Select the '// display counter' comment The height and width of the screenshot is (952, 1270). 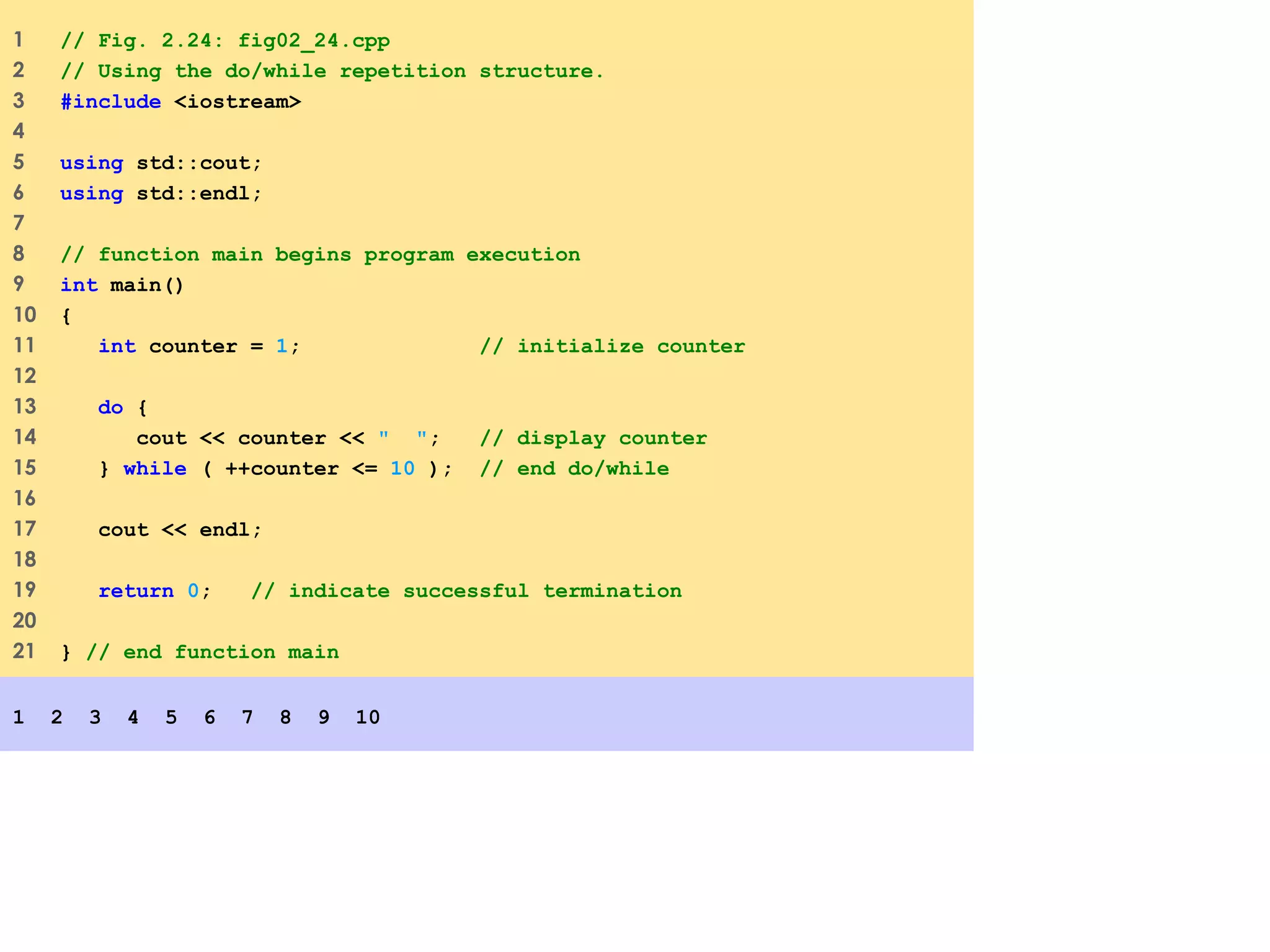click(593, 438)
